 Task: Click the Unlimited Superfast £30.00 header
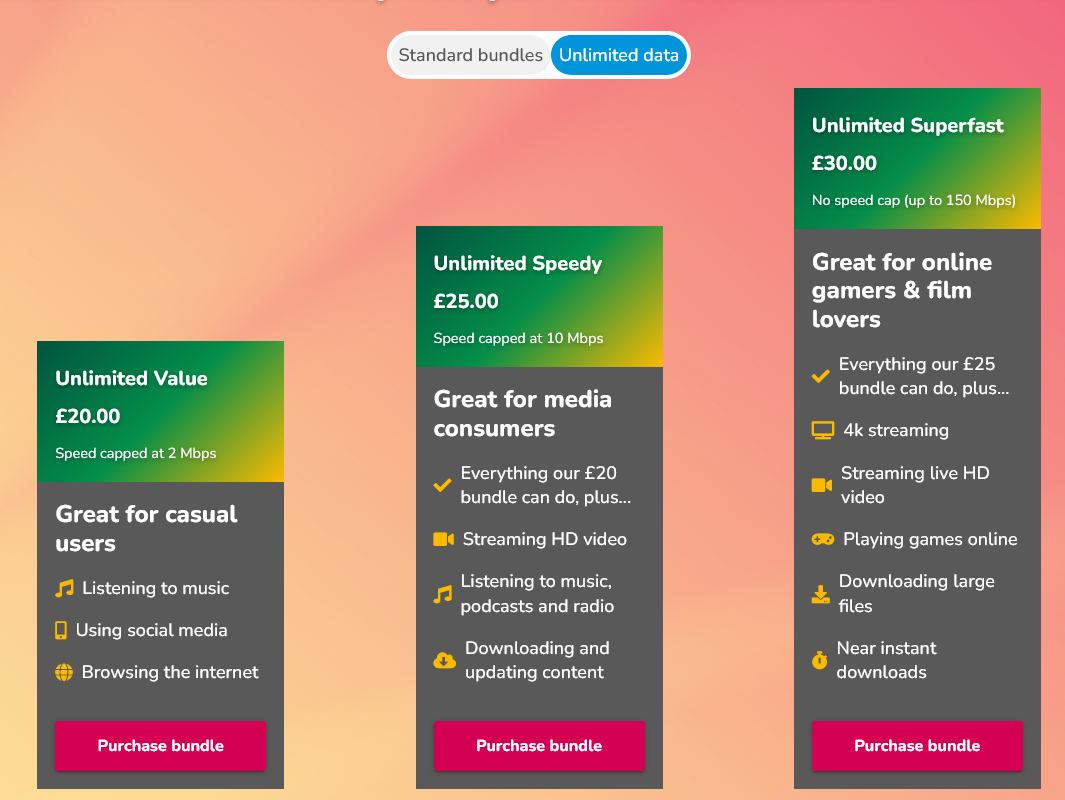pos(917,158)
